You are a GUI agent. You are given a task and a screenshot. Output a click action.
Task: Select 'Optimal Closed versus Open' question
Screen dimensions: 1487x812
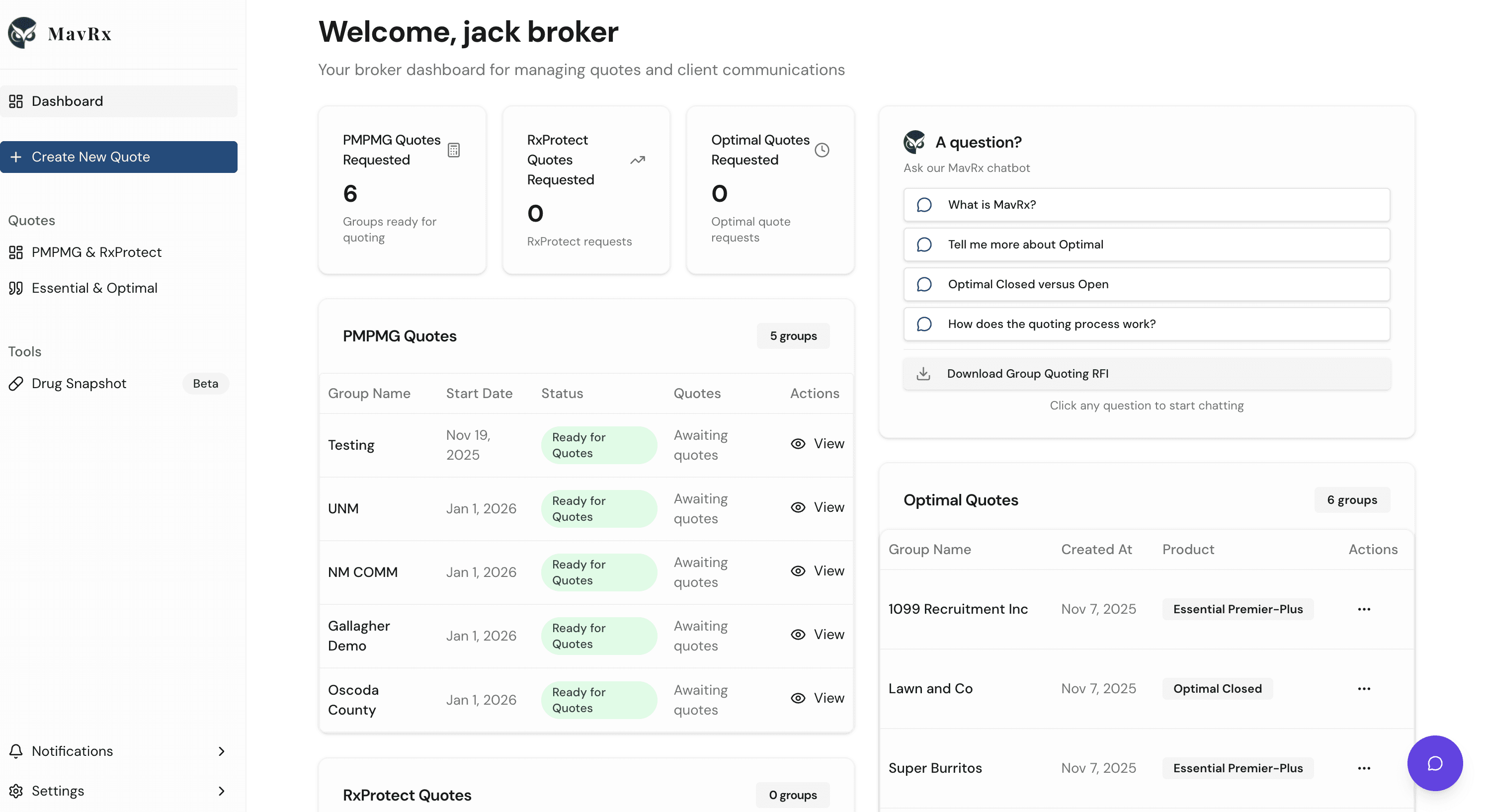pos(1147,285)
